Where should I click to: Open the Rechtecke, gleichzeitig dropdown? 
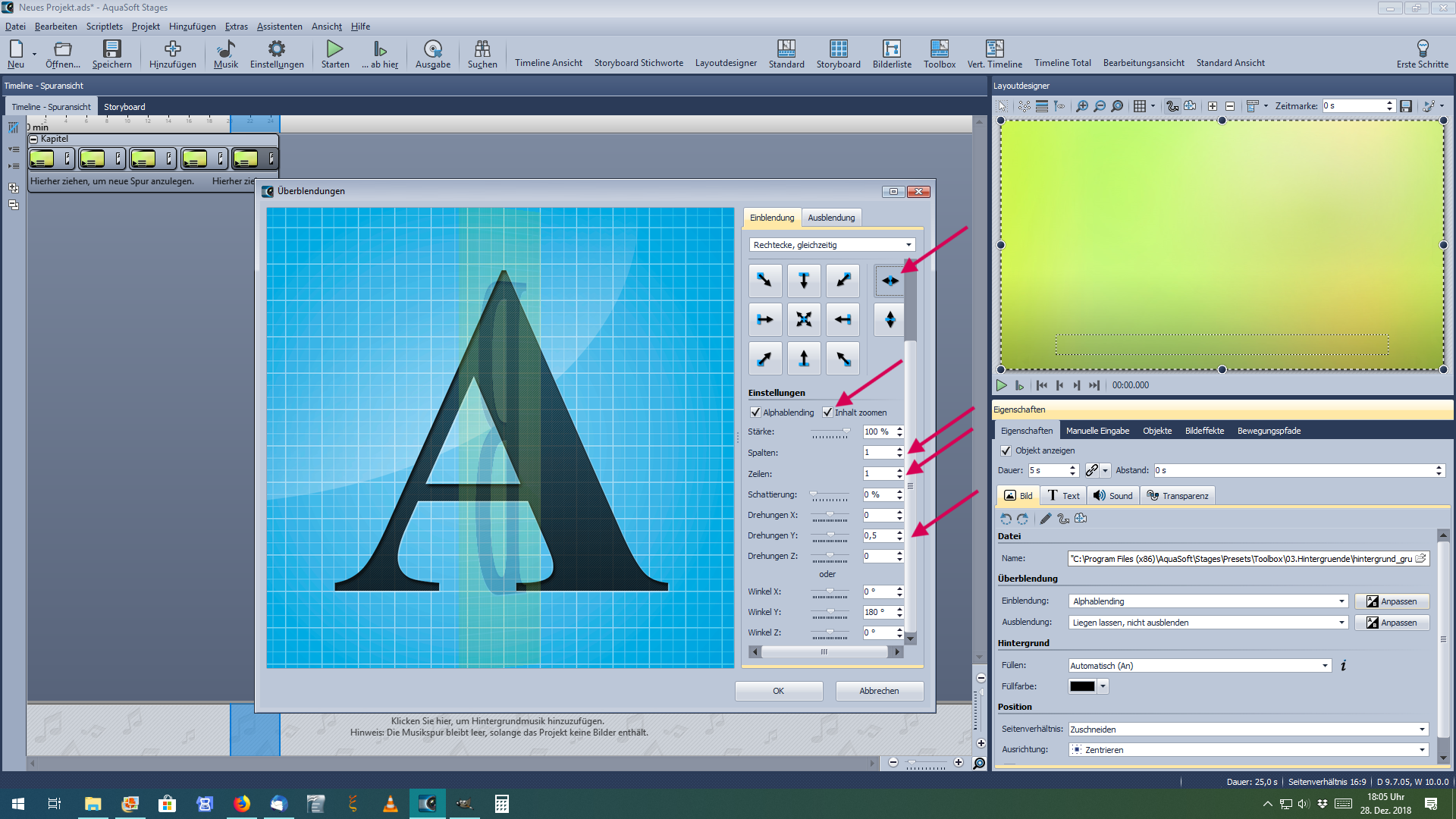click(832, 245)
